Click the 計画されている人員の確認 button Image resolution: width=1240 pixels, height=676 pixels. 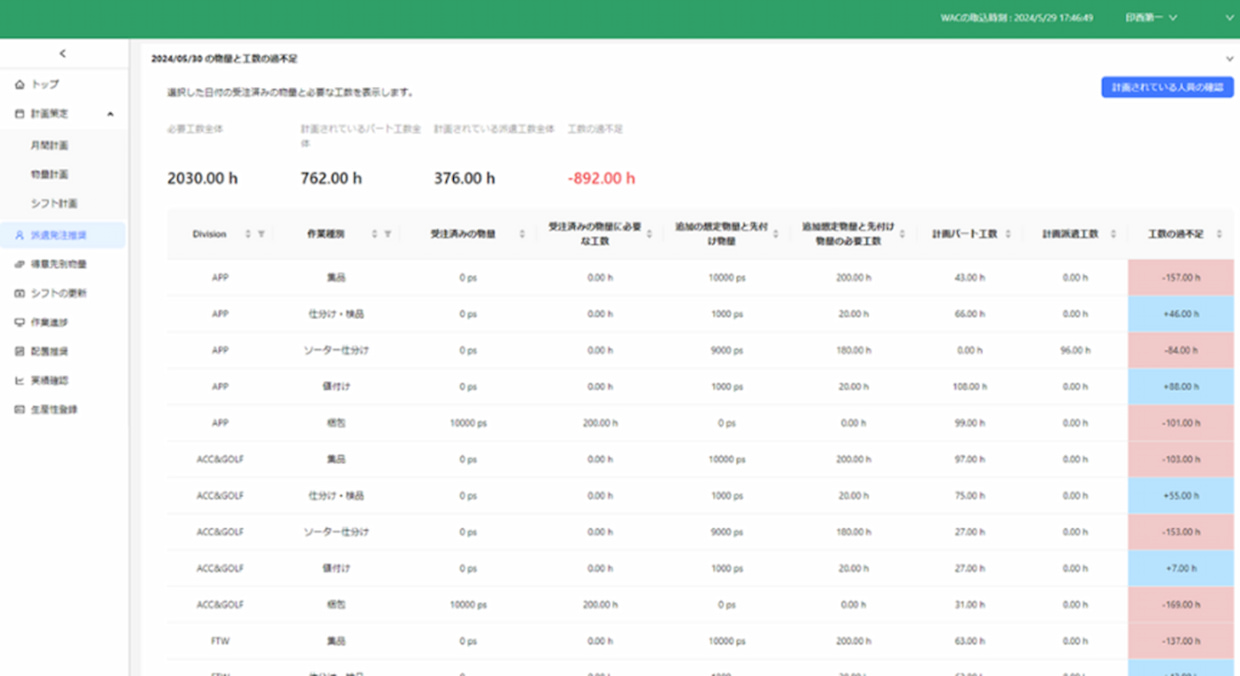(1167, 88)
